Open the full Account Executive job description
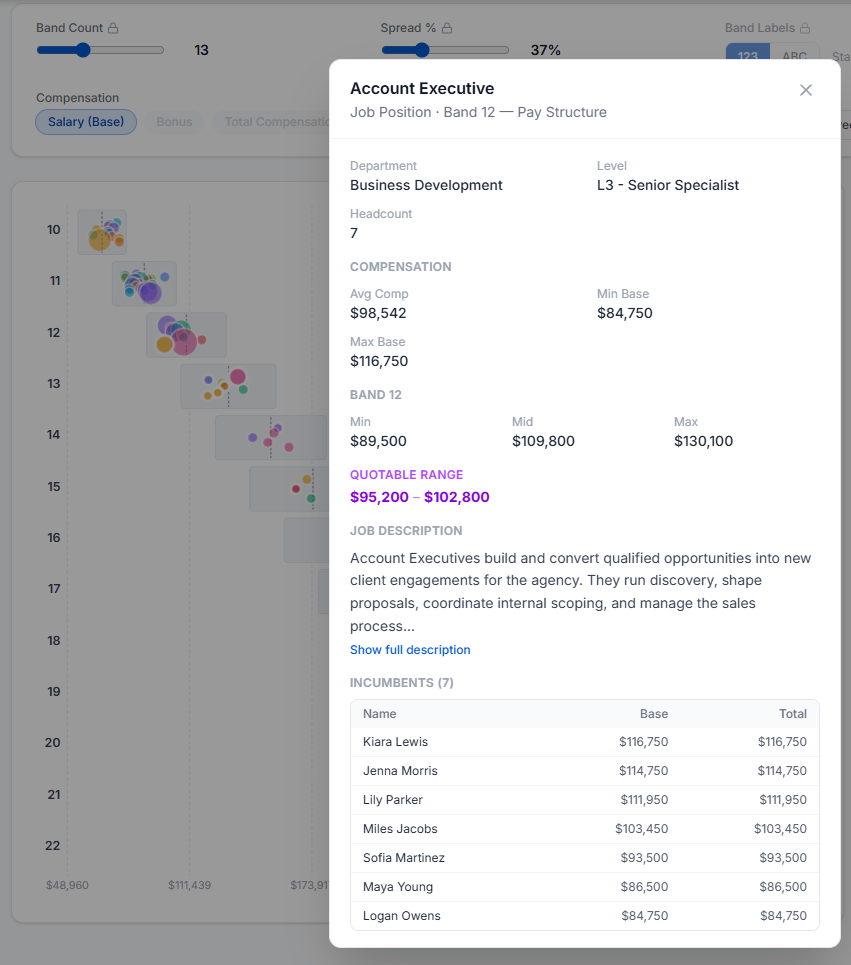This screenshot has width=851, height=965. point(410,649)
